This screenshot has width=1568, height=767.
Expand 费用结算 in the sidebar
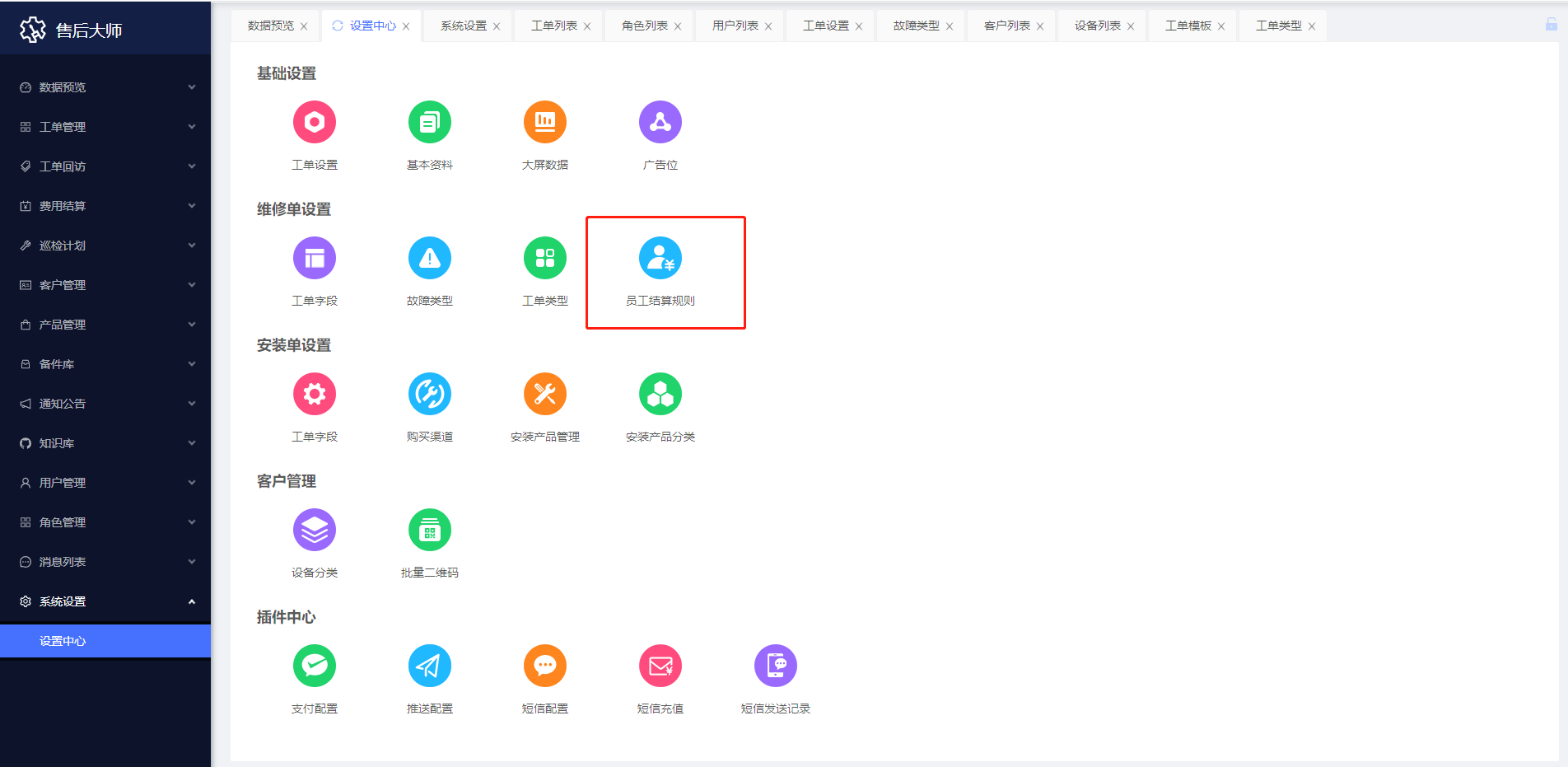tap(105, 206)
